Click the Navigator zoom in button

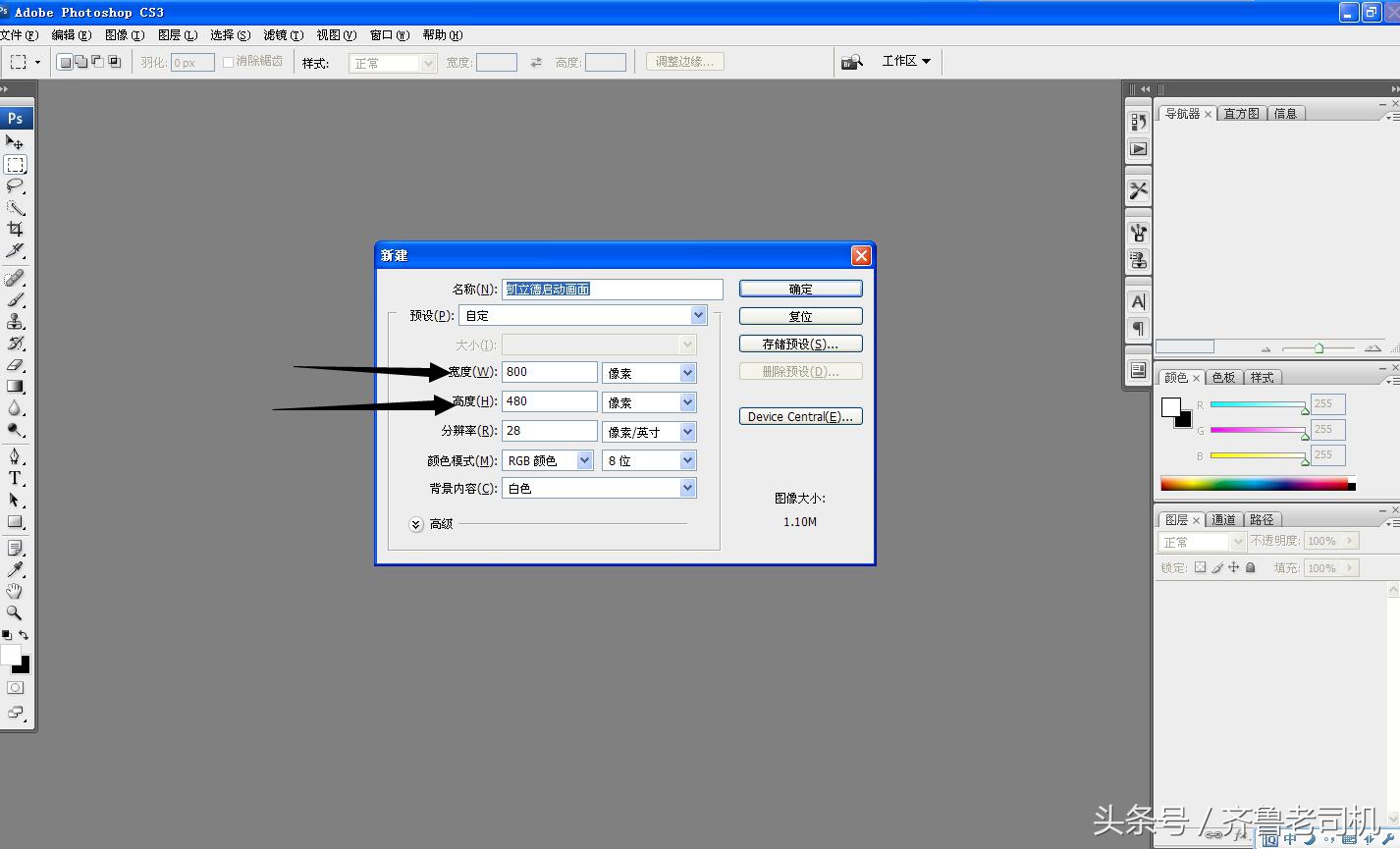tap(1373, 348)
